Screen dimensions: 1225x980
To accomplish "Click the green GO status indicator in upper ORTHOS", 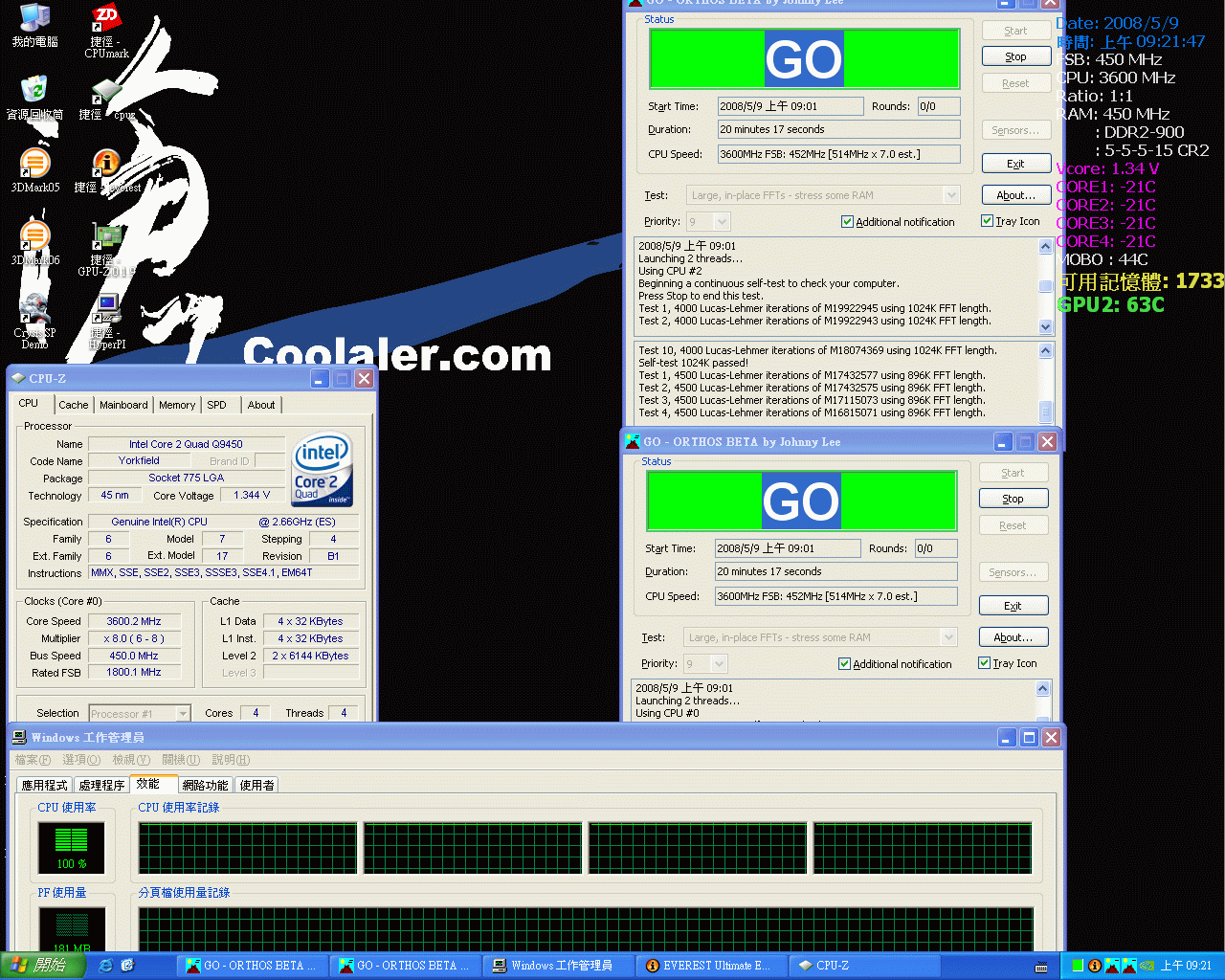I will [x=804, y=58].
